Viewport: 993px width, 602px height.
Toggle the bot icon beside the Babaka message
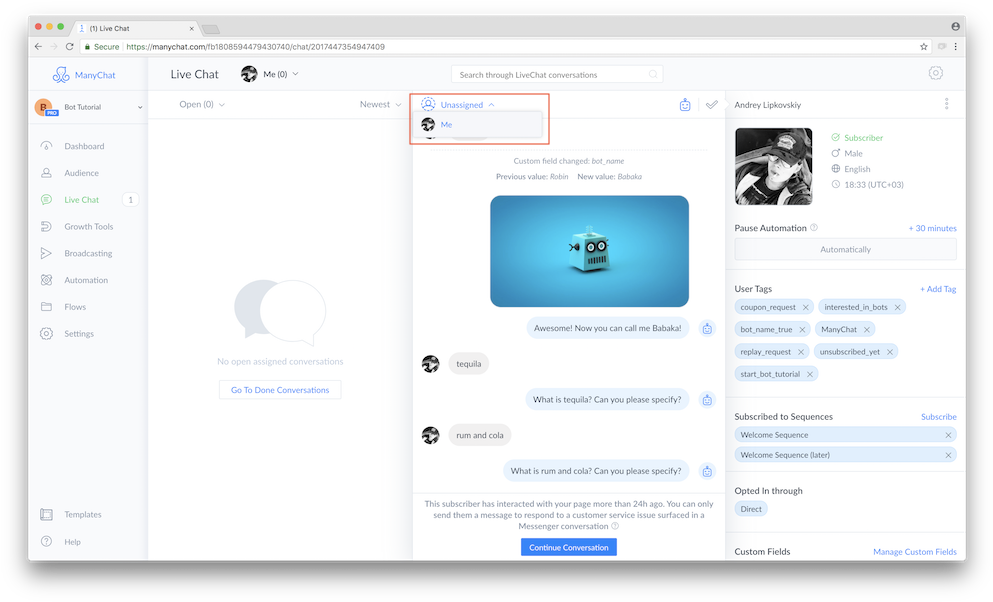(x=708, y=327)
